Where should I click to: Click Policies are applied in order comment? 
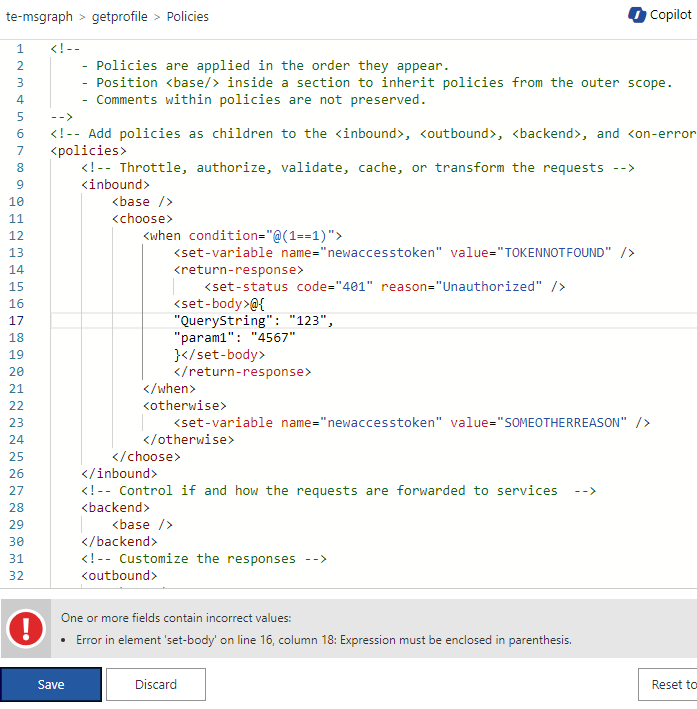tap(265, 66)
